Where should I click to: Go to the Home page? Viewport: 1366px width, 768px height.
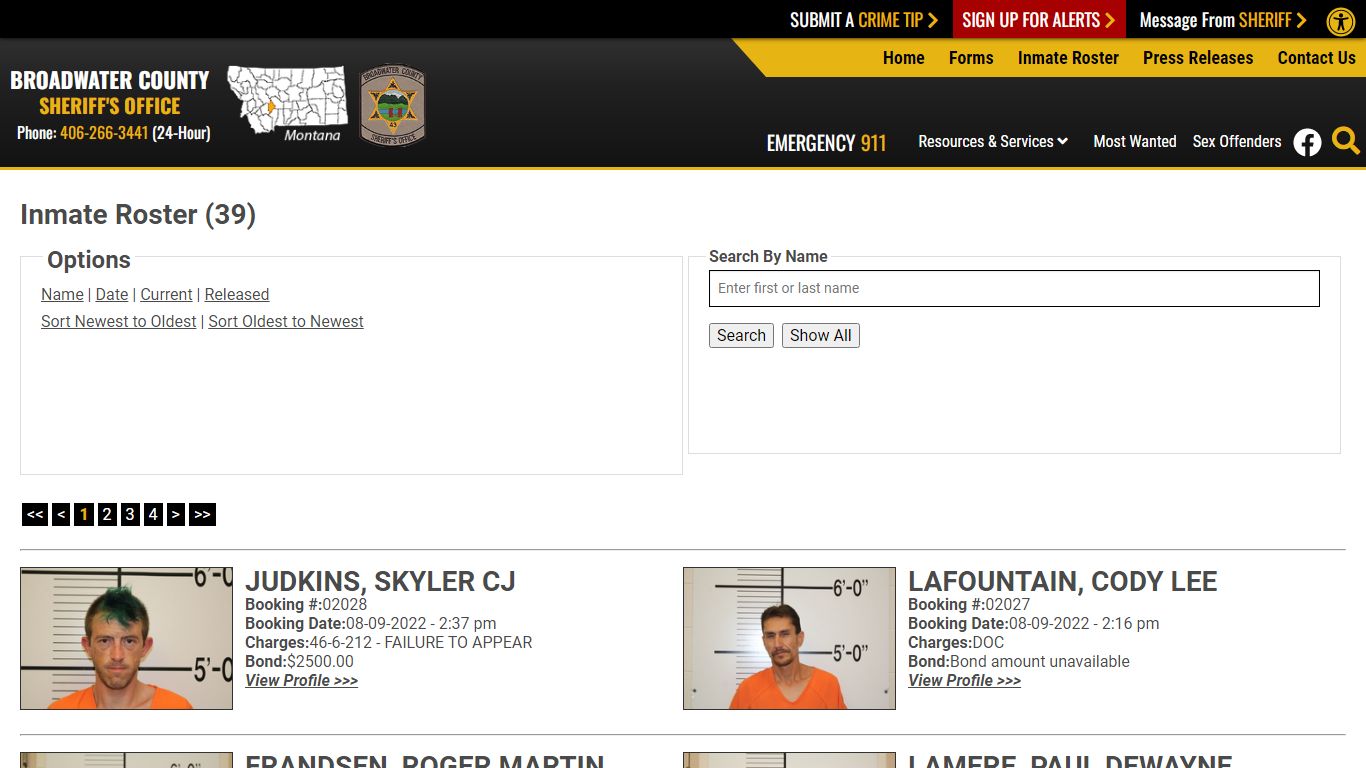(903, 58)
